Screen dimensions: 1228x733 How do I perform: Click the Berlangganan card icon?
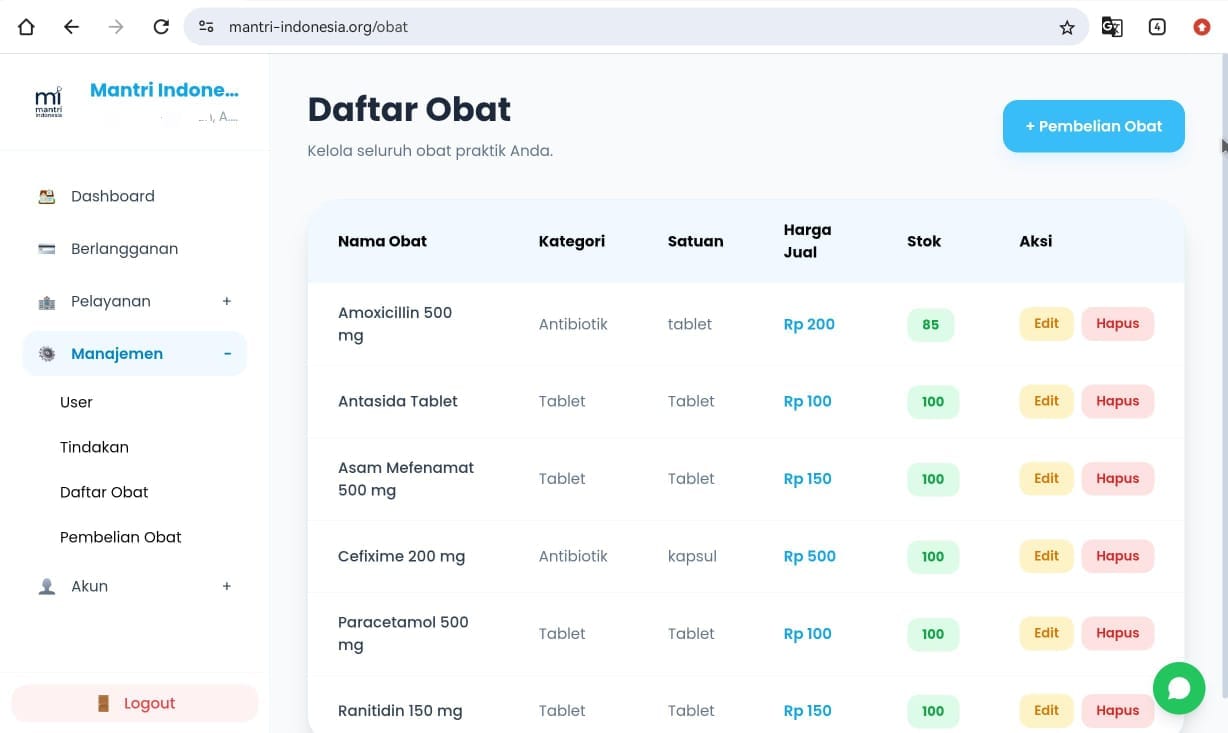coord(47,249)
